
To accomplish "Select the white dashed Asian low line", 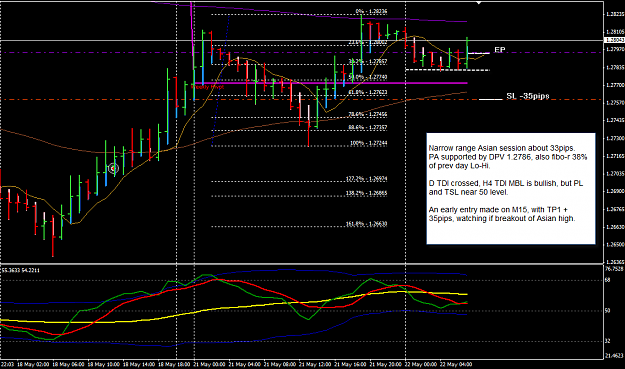I will coord(447,70).
